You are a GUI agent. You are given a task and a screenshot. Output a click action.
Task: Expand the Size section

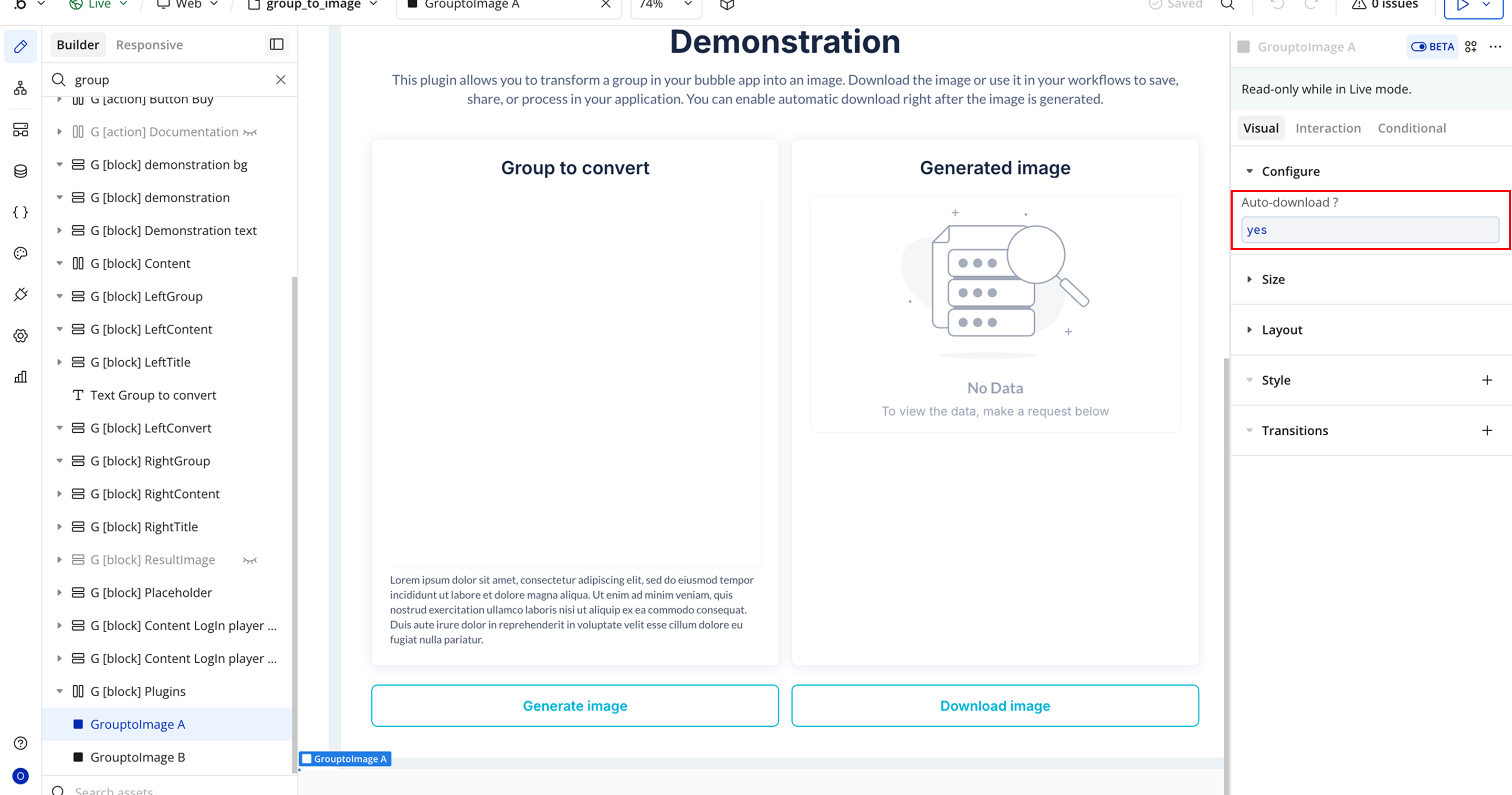coord(1273,279)
